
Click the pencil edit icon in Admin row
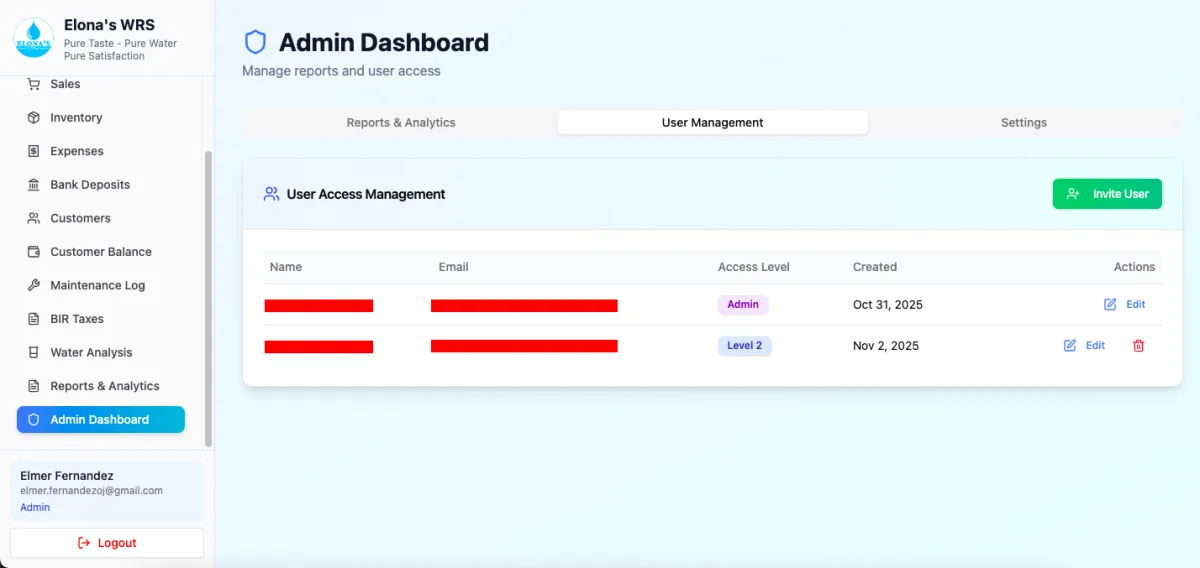coord(1110,304)
